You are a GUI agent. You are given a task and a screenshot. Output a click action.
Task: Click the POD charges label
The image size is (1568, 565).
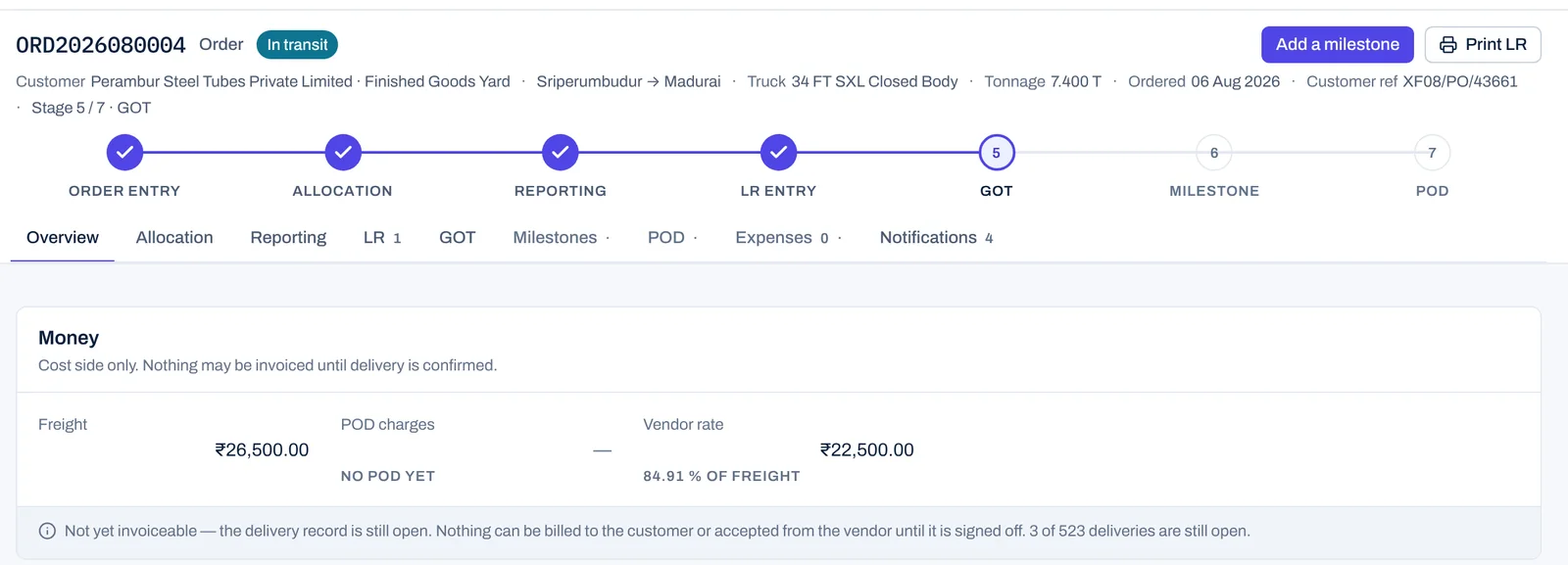(x=387, y=425)
